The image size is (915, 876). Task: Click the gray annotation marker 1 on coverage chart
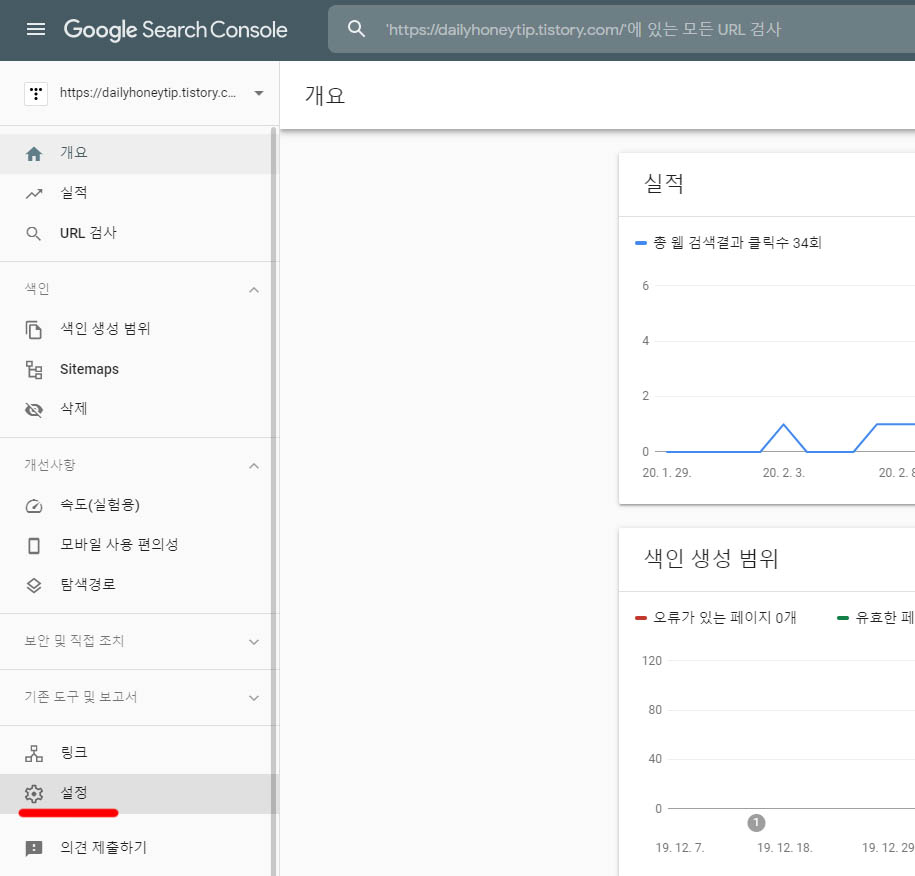click(x=756, y=823)
